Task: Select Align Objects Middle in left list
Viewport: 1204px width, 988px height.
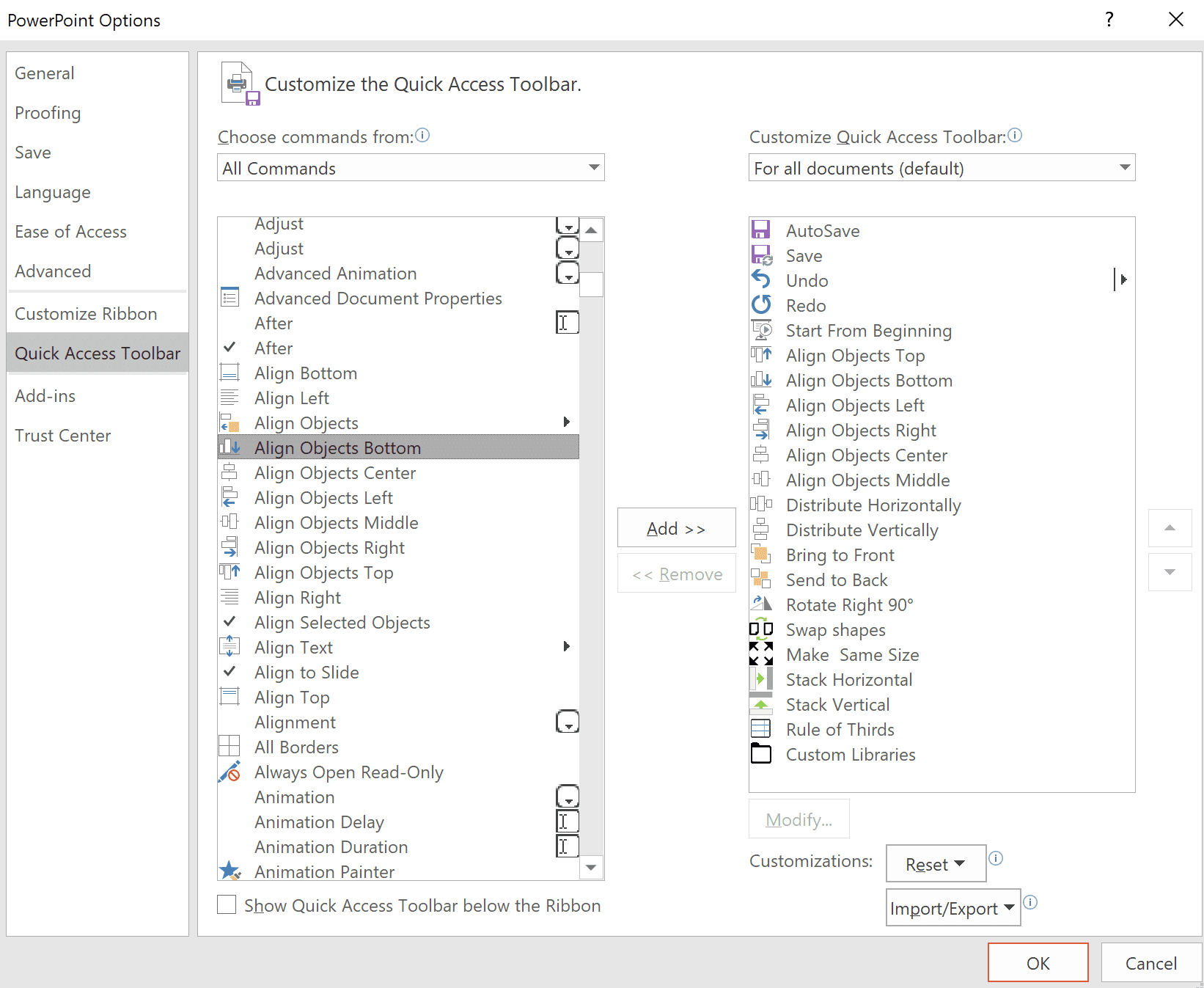Action: pos(398,522)
